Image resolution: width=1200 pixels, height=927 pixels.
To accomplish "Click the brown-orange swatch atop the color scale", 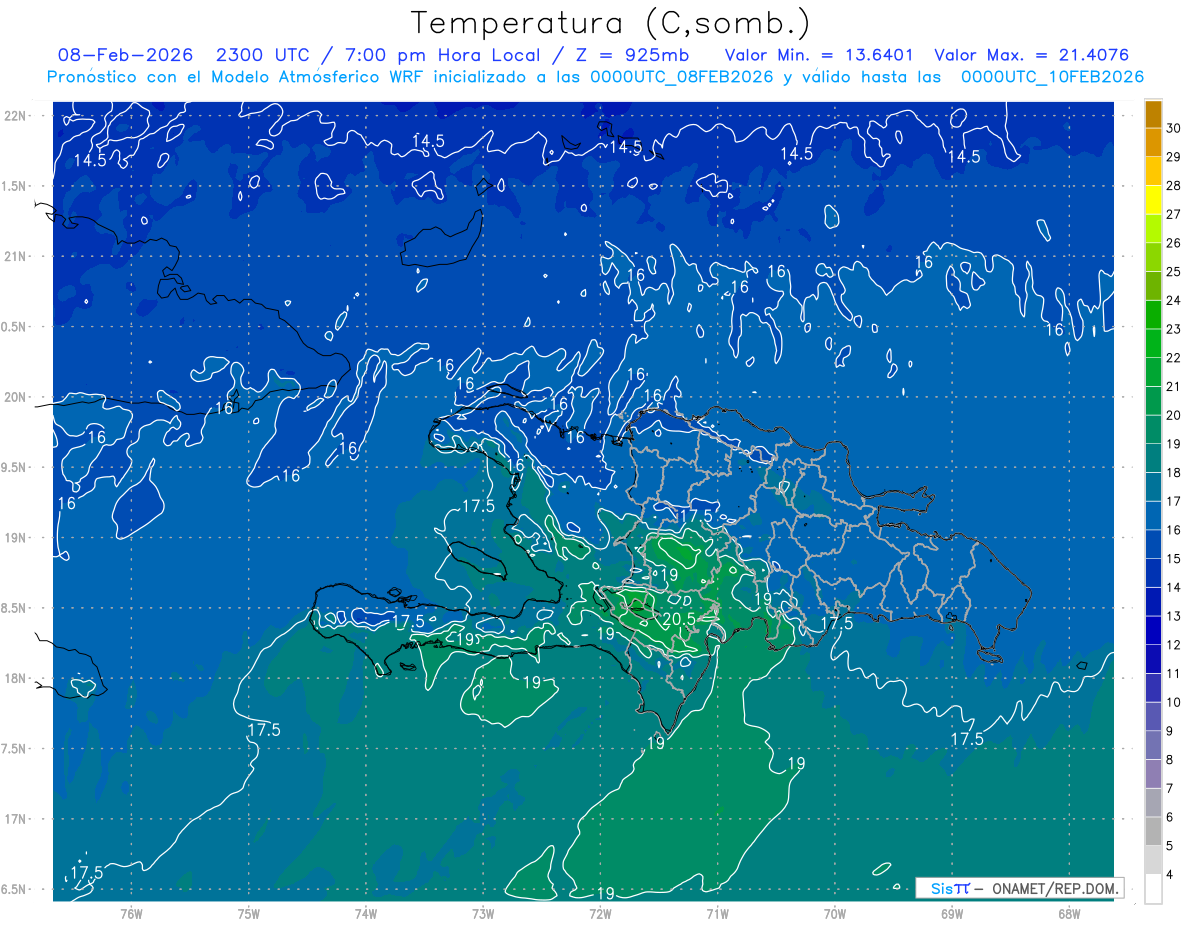I will [1153, 114].
